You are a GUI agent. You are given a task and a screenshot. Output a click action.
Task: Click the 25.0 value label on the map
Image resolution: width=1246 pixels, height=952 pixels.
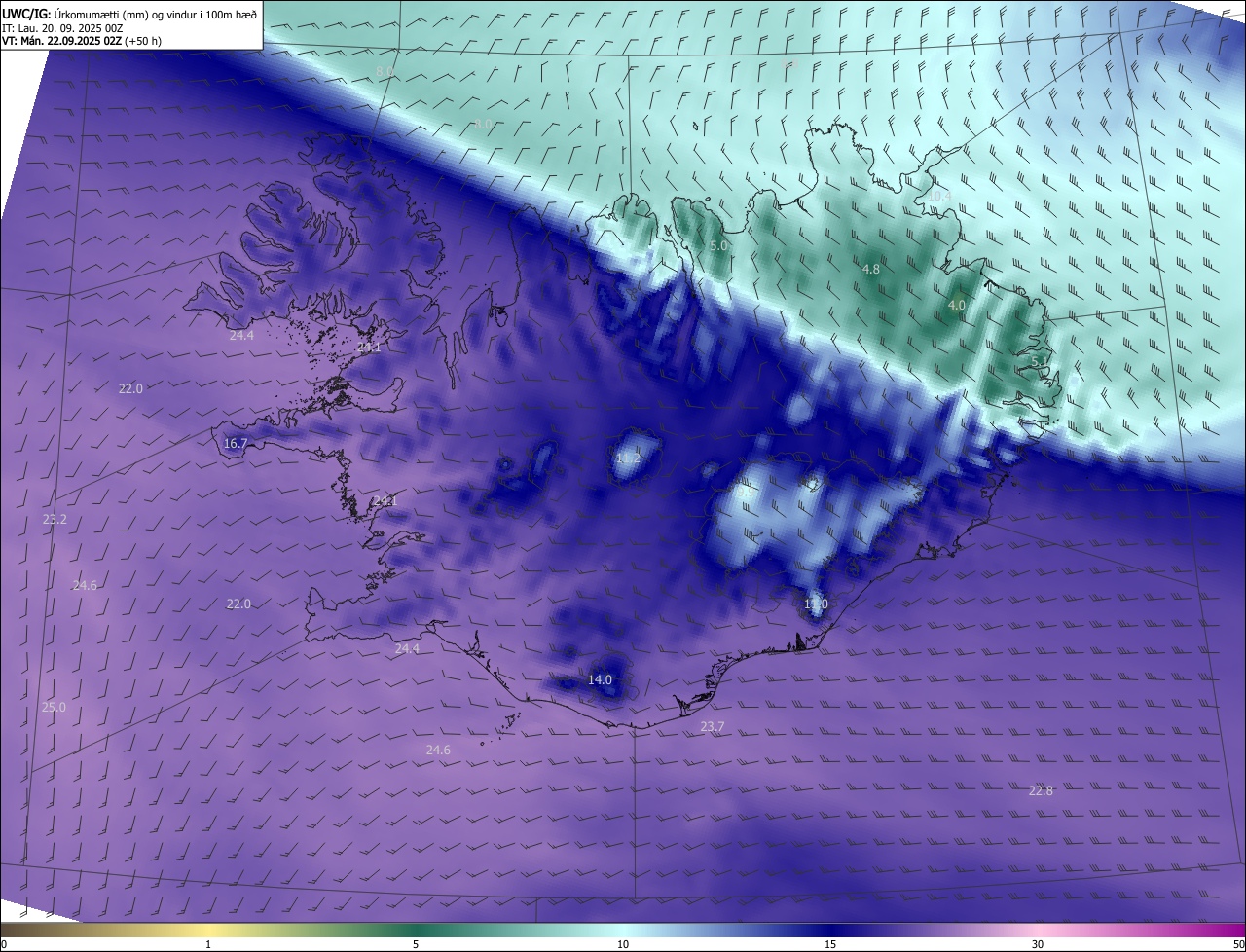[x=54, y=707]
